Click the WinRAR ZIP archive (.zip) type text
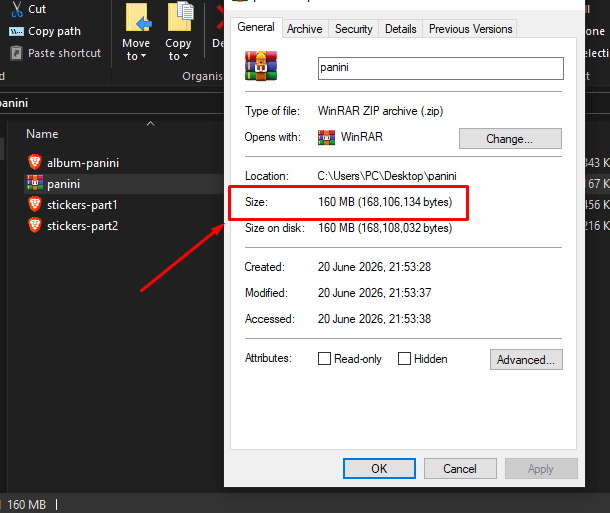Image resolution: width=610 pixels, height=513 pixels. tap(380, 111)
